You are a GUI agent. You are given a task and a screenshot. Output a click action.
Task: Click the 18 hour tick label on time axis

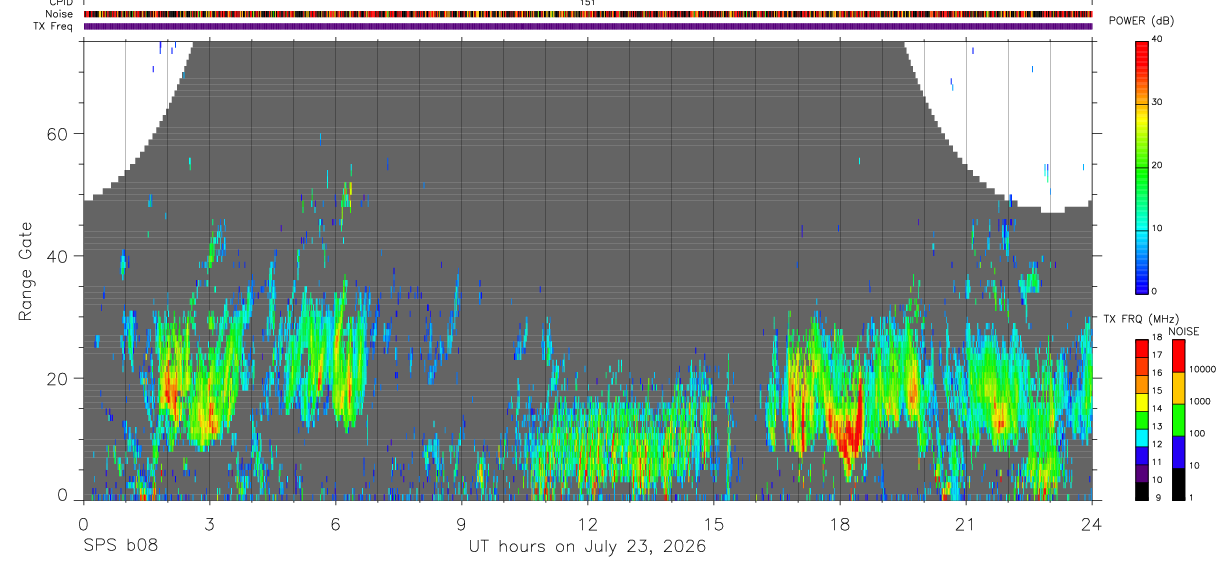coord(840,523)
